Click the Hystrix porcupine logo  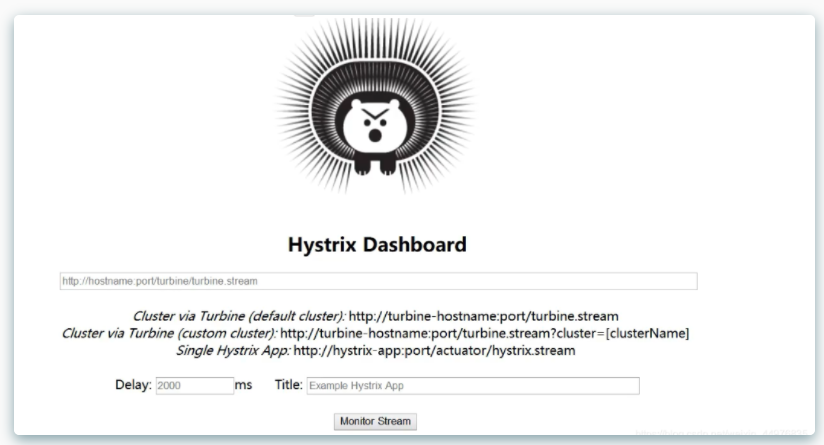(x=375, y=107)
